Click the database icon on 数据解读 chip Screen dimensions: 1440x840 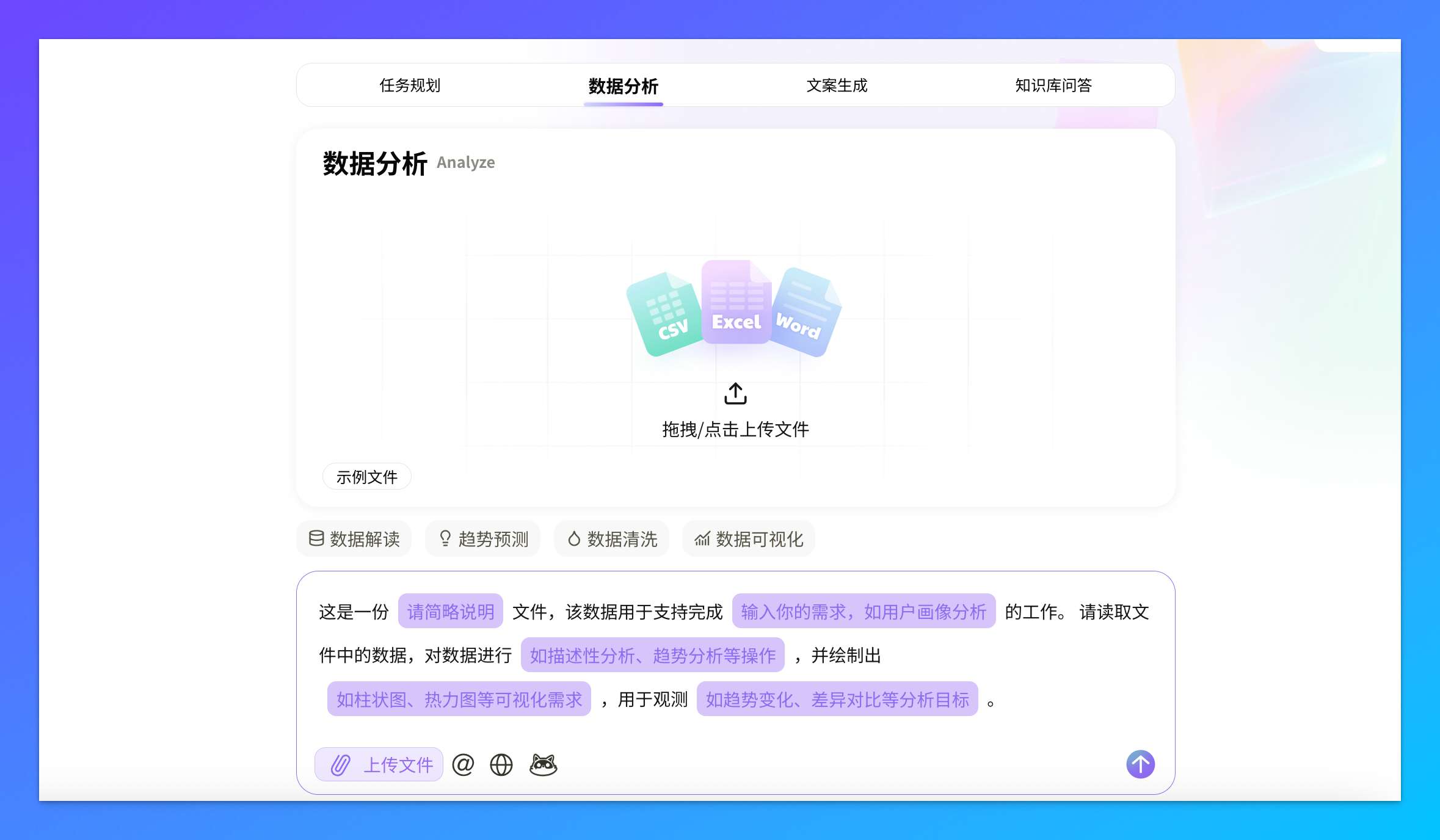(x=316, y=538)
